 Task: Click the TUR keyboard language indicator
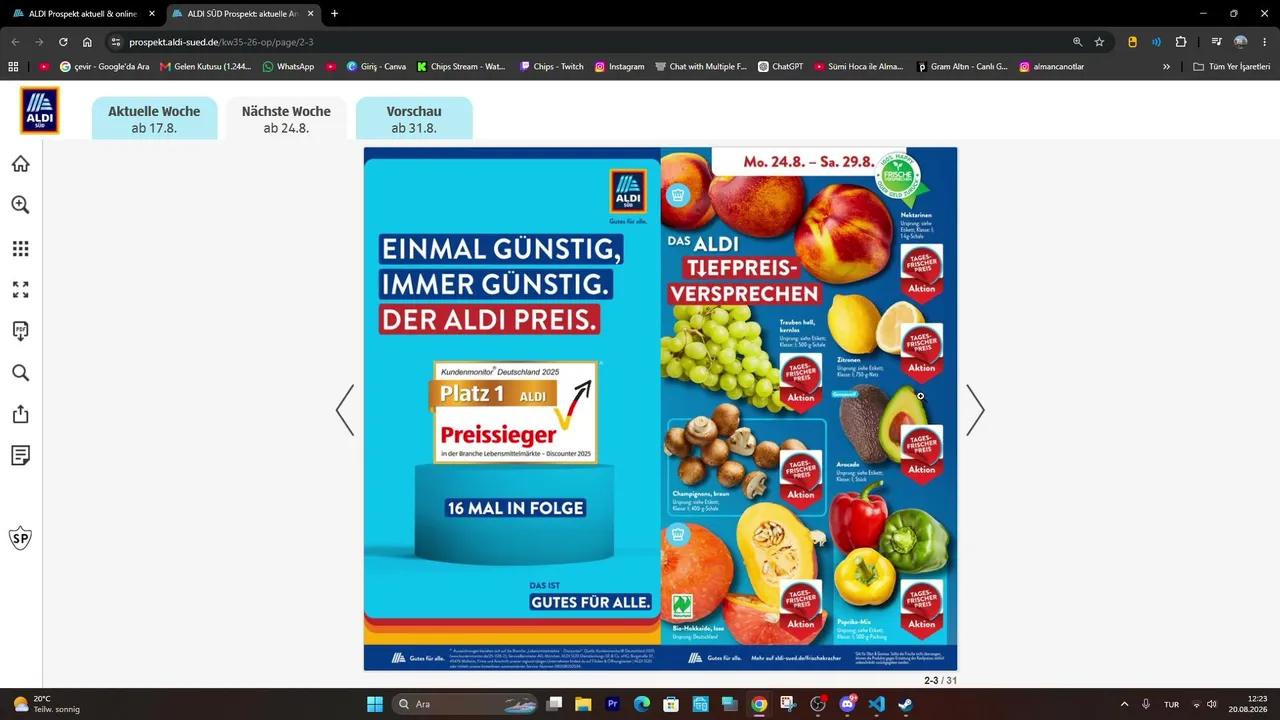point(1171,704)
